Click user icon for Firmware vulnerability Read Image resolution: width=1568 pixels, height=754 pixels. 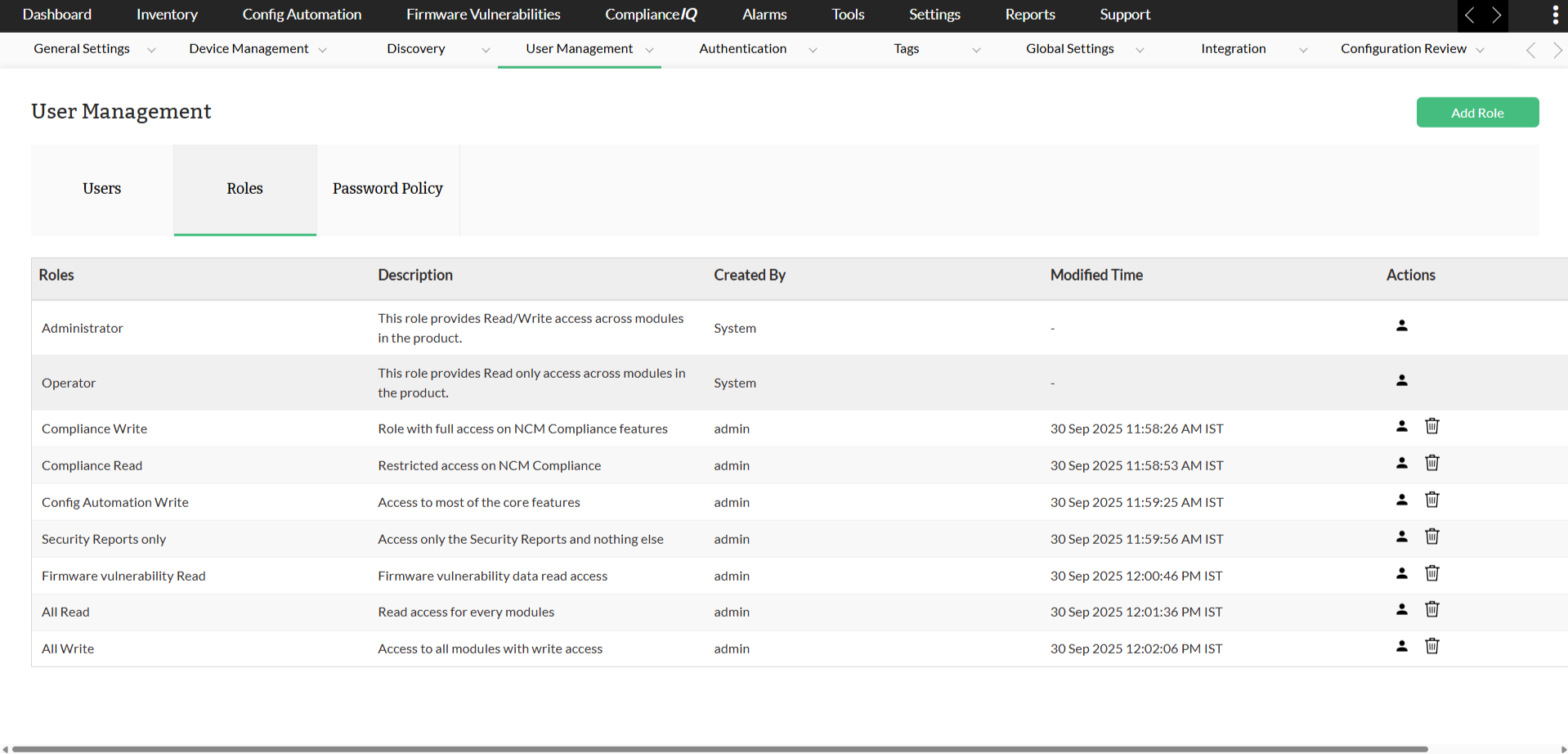1401,573
